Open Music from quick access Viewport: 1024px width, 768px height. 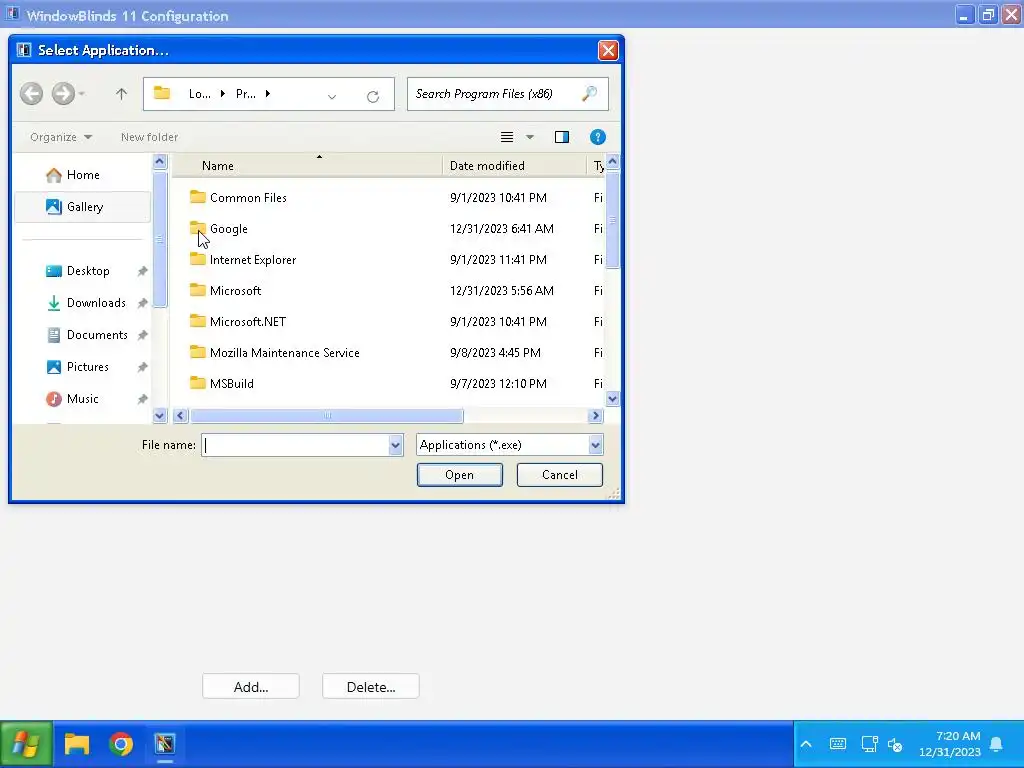tap(83, 399)
